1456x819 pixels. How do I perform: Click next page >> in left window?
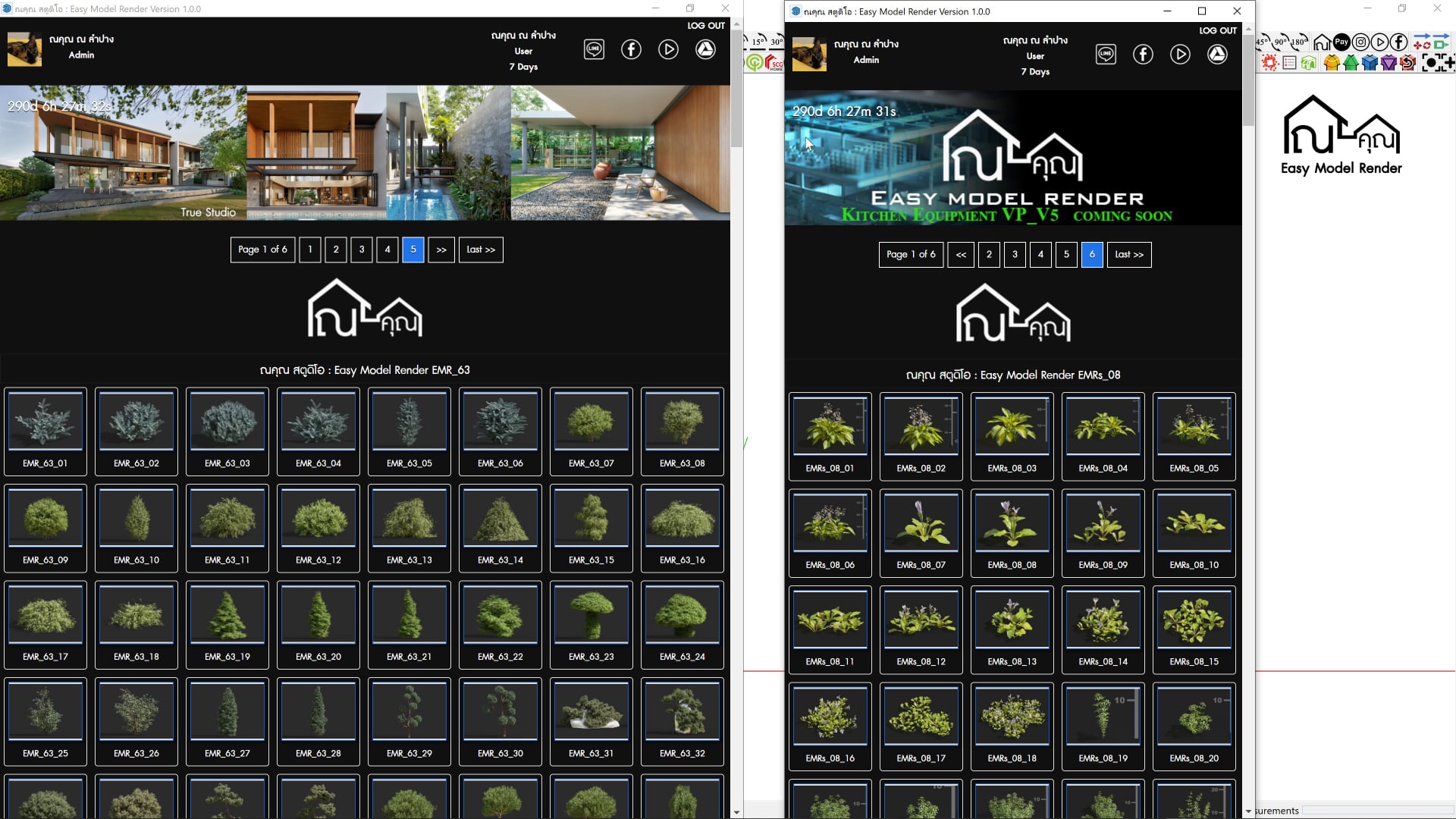441,249
